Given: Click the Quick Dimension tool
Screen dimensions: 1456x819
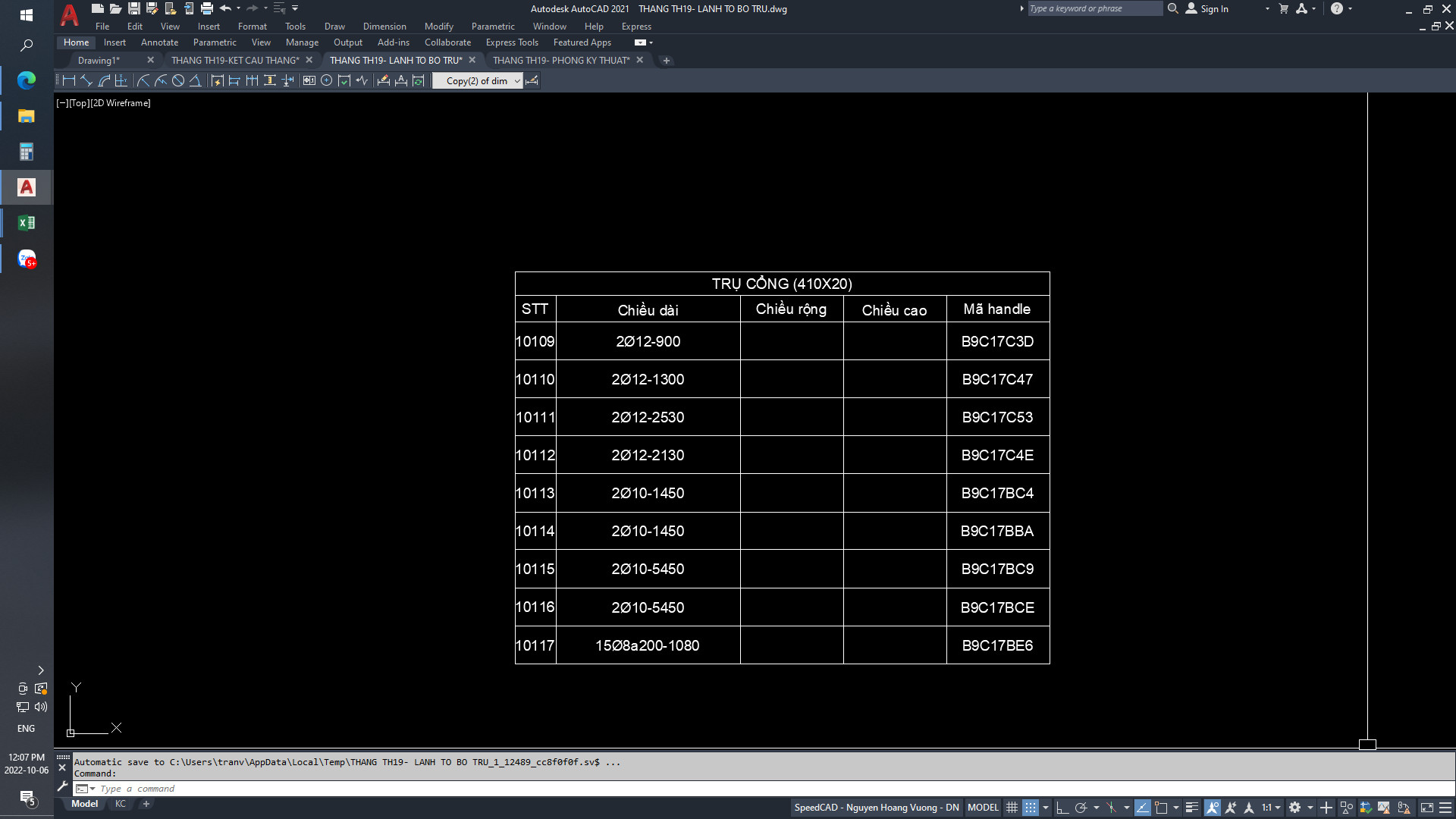Looking at the screenshot, I should pos(217,80).
